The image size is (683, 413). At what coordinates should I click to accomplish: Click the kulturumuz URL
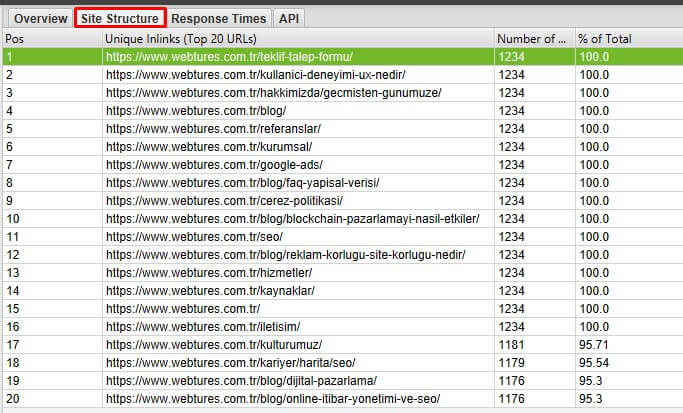coord(214,345)
